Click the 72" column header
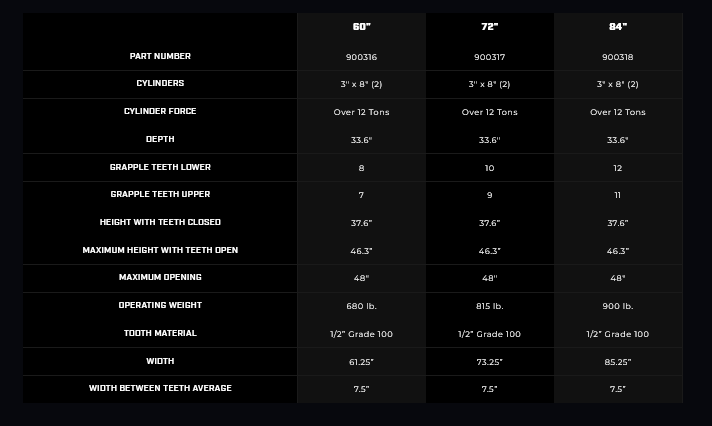Screen dimensions: 712x426 [x=489, y=27]
